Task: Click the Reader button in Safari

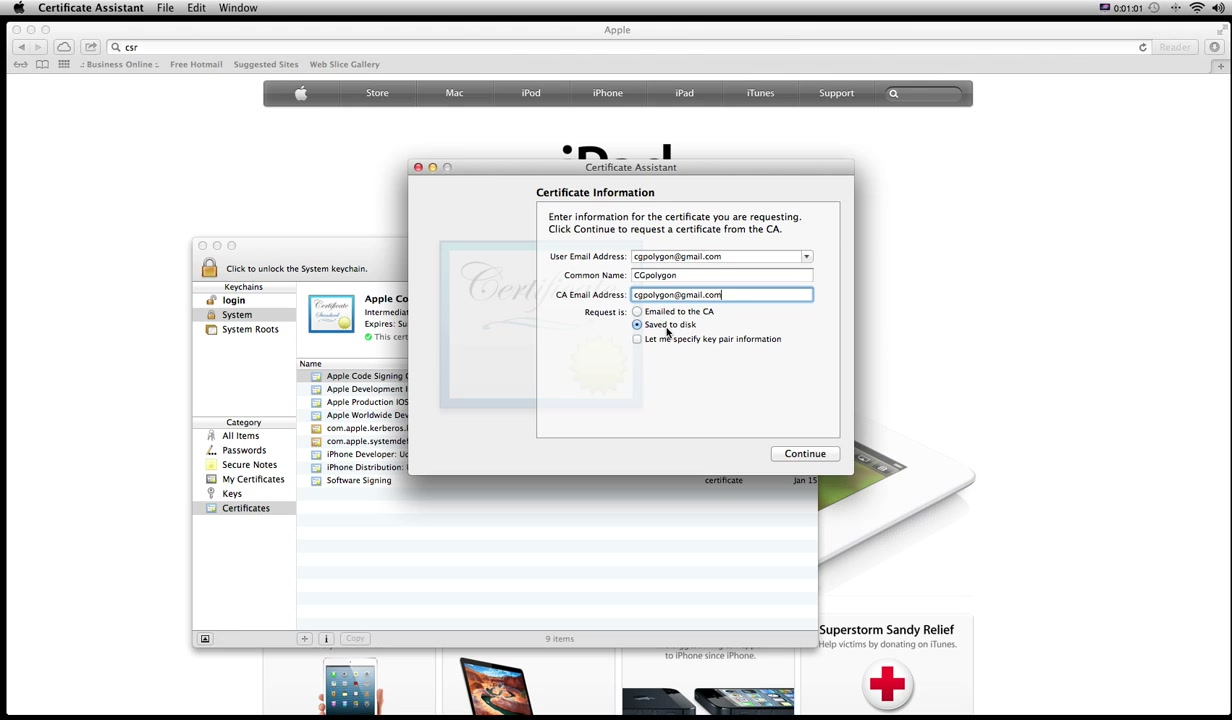Action: pyautogui.click(x=1175, y=47)
